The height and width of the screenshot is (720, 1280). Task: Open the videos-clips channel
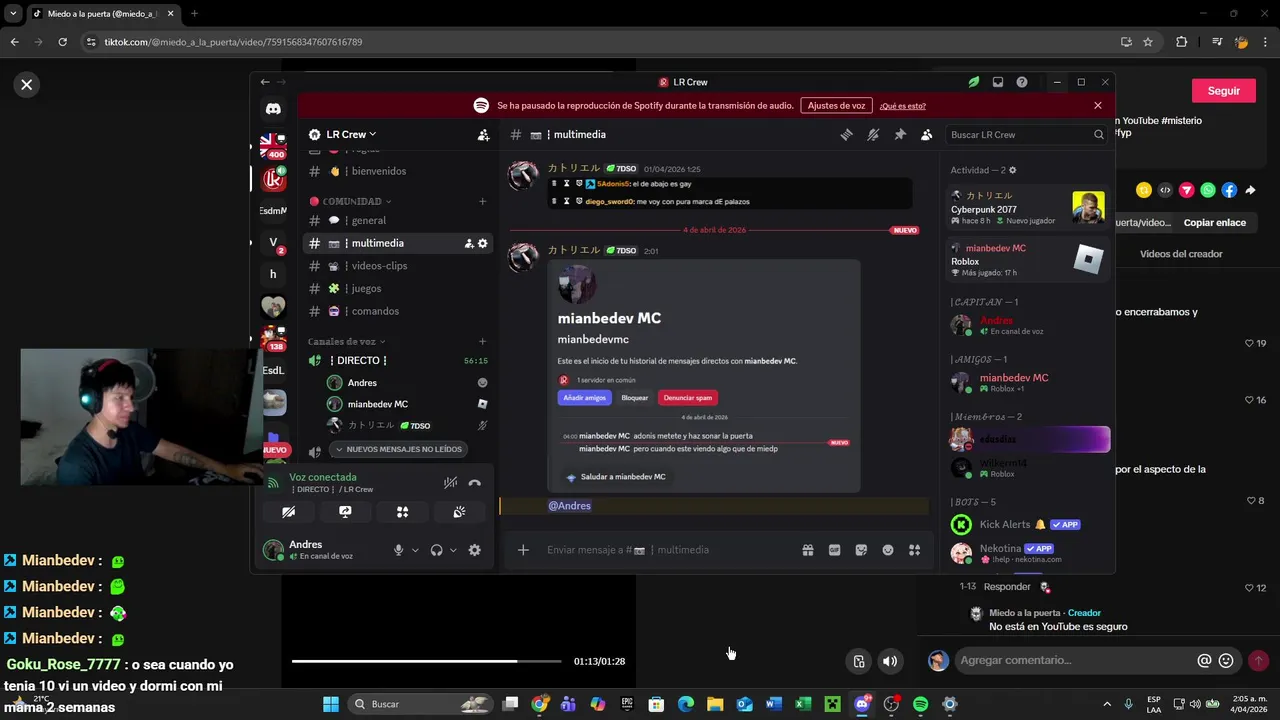pos(398,266)
